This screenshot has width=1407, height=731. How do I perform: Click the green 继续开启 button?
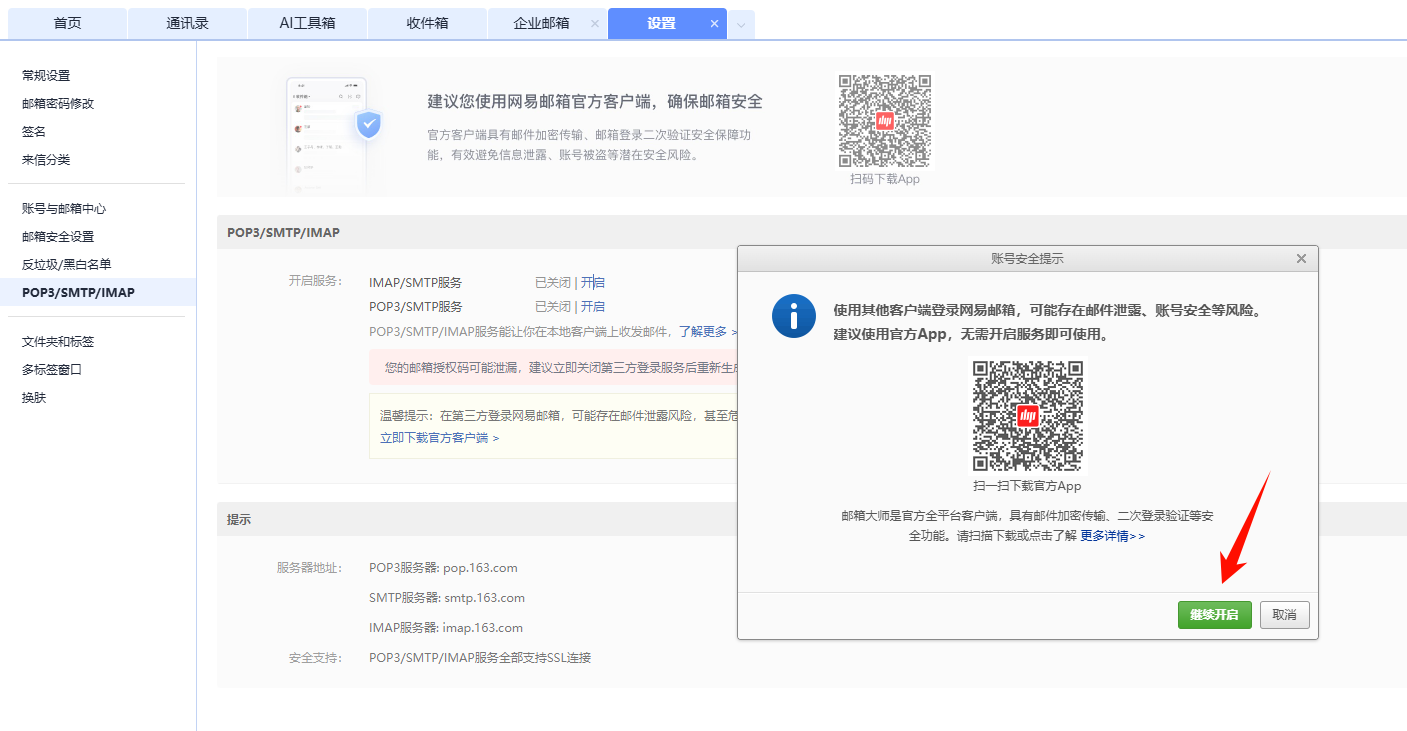1214,614
